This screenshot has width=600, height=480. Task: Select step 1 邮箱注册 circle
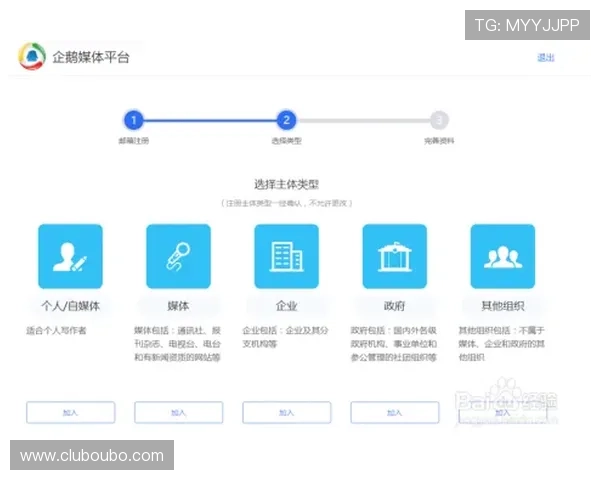click(134, 120)
